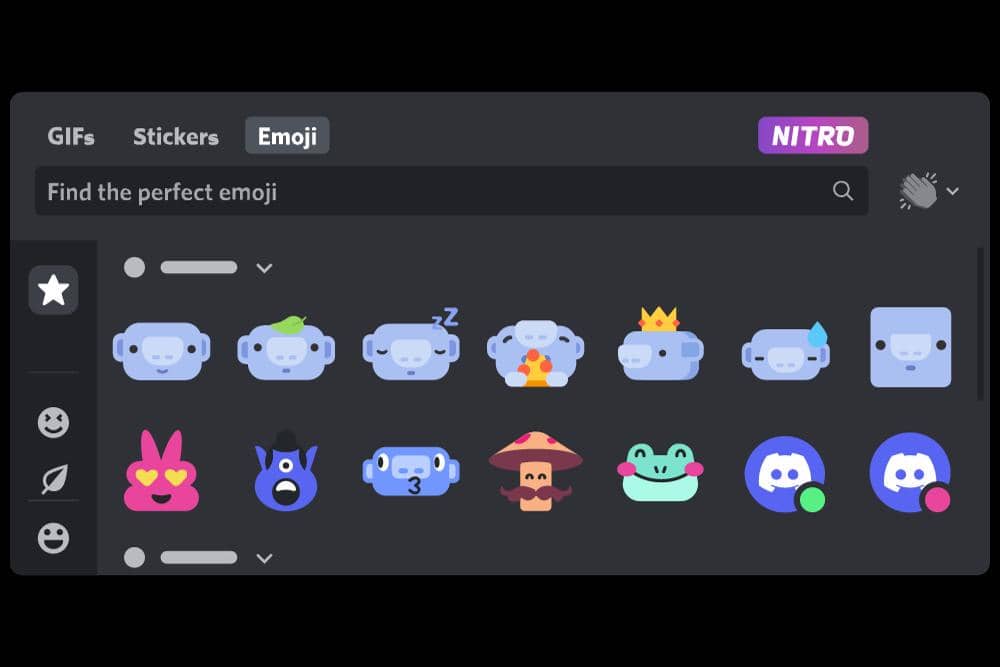Expand the bottom emoji category section
Screen dimensions: 1000x667
265,558
